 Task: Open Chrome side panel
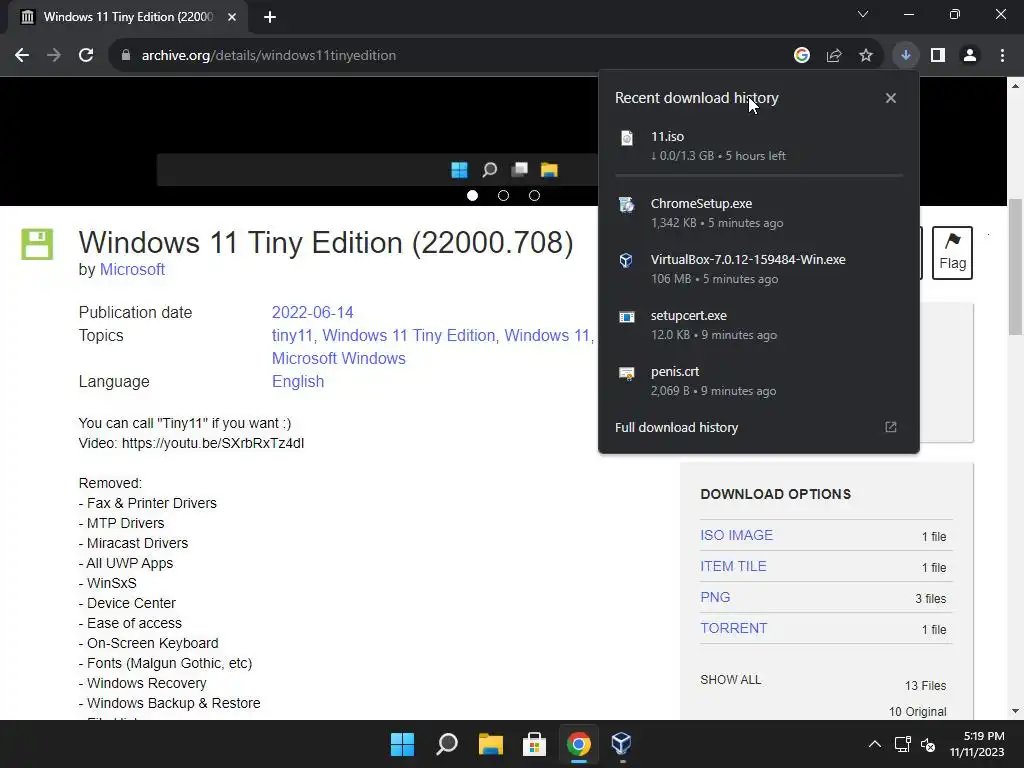pos(938,56)
